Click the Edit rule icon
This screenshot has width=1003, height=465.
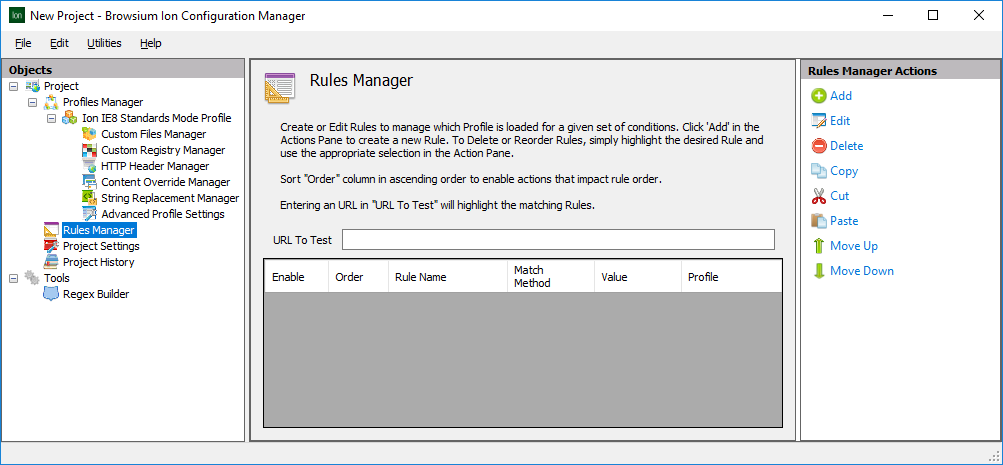point(818,121)
